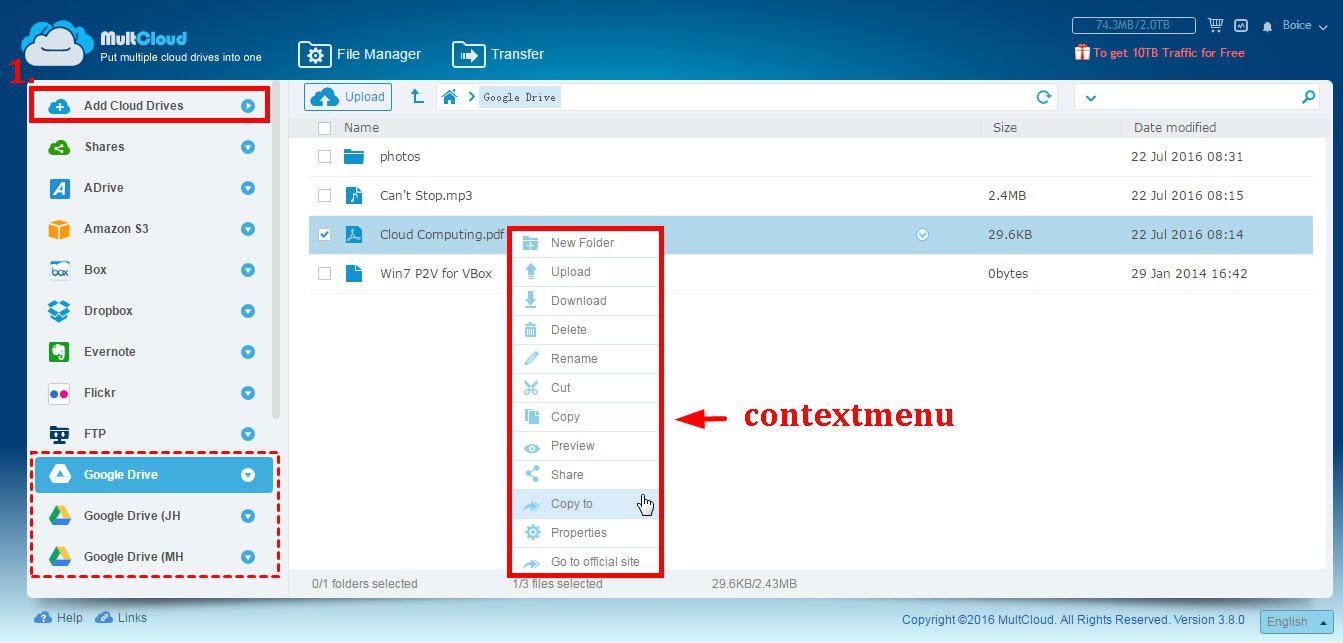Click the Win7 P2V for VBox file icon

click(354, 273)
